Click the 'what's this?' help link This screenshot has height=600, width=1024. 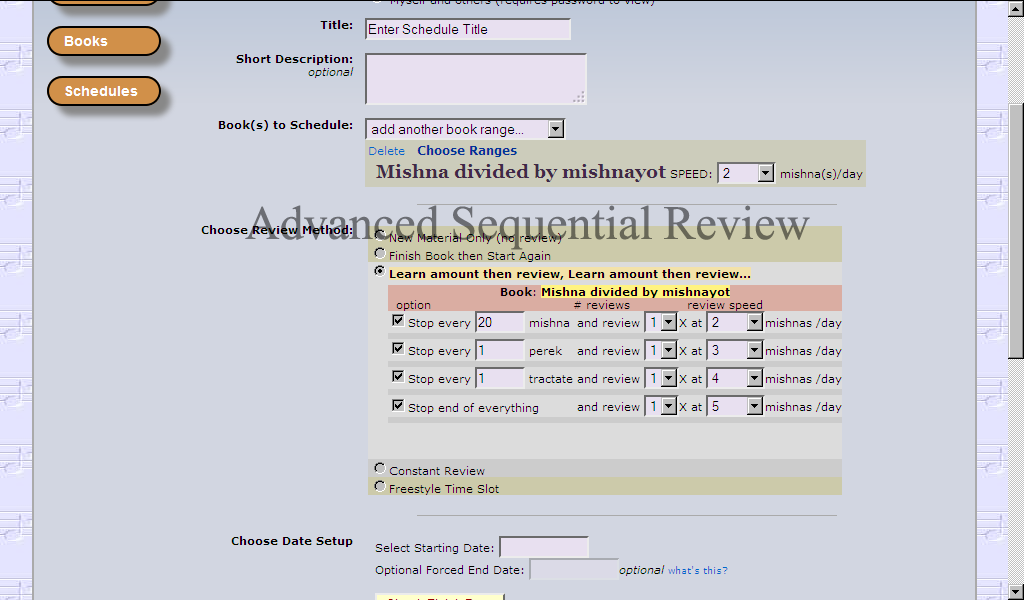[x=698, y=571]
